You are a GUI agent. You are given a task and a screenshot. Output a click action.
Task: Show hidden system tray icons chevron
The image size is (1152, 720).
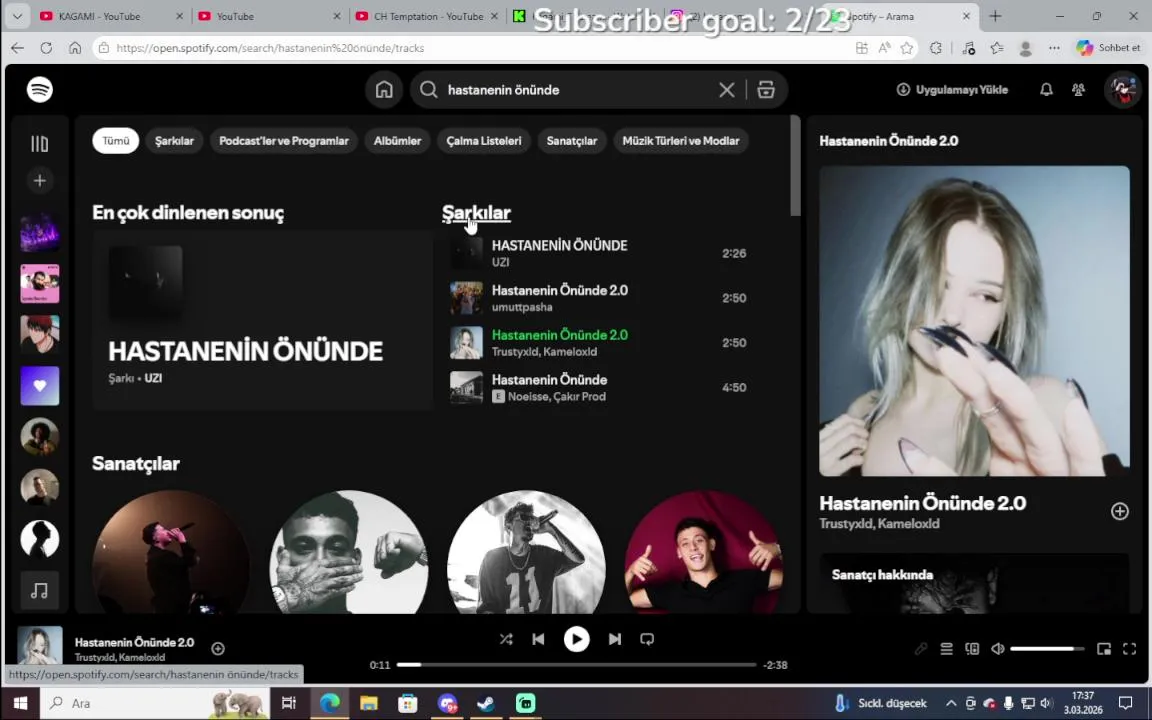point(951,703)
